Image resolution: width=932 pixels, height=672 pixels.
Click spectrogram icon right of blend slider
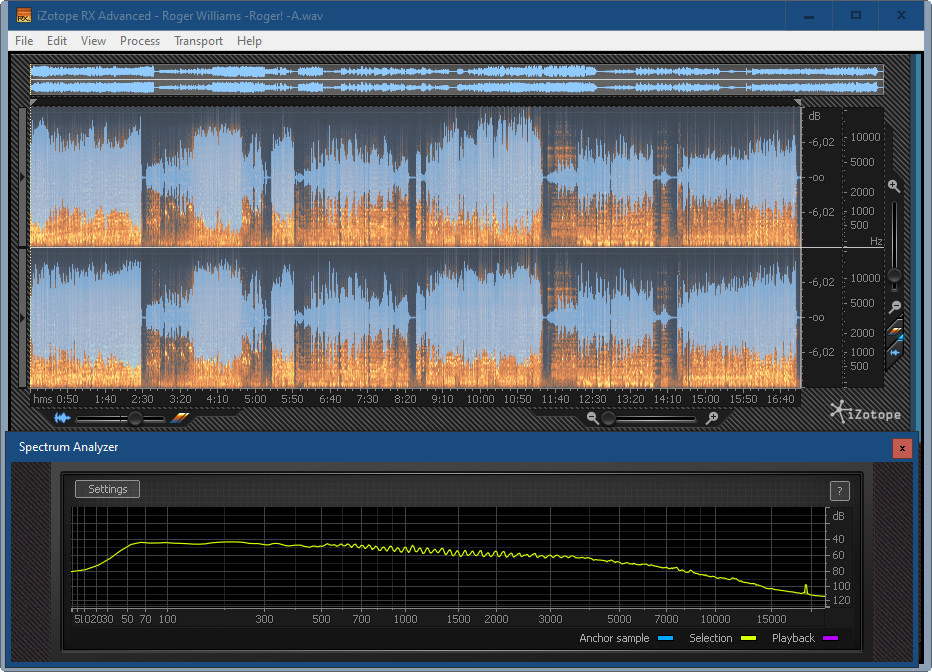tap(179, 418)
